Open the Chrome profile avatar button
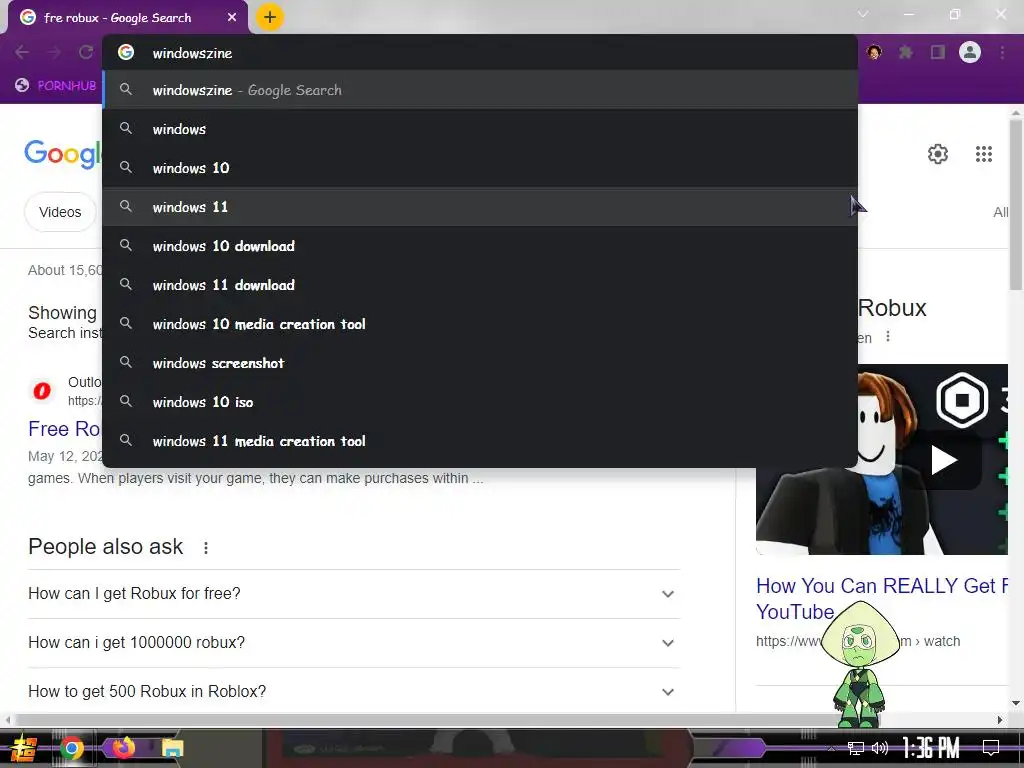The width and height of the screenshot is (1024, 768). (x=970, y=52)
